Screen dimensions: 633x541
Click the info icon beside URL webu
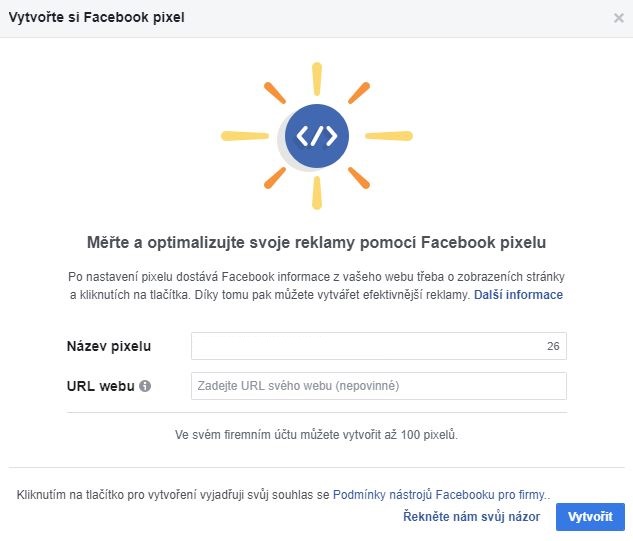(145, 386)
